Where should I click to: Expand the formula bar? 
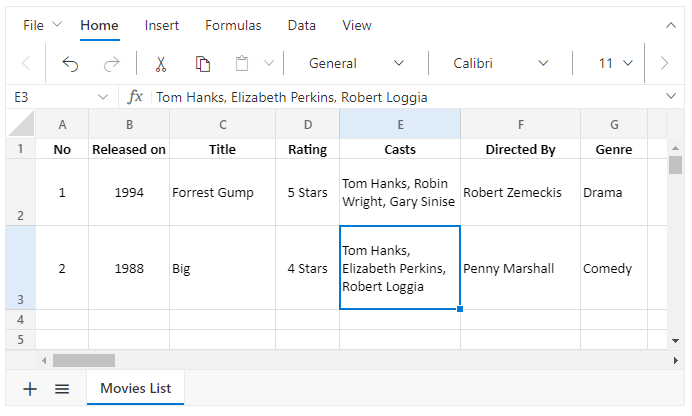tap(670, 96)
